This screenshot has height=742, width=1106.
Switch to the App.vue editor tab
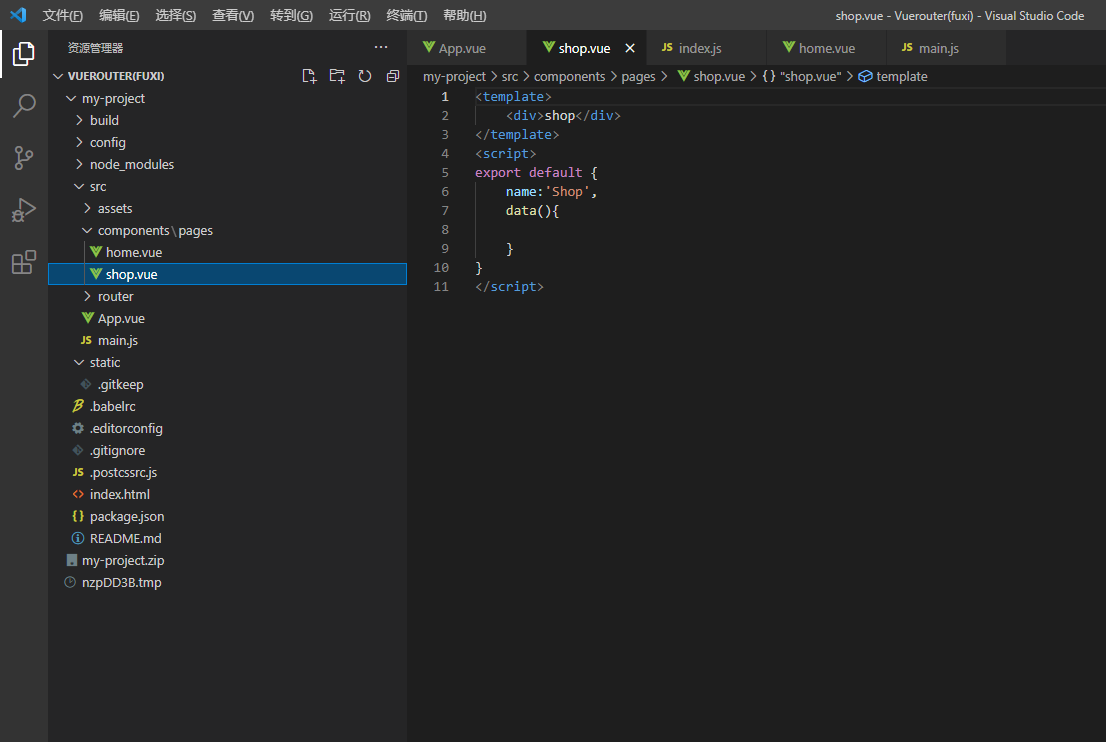(467, 48)
